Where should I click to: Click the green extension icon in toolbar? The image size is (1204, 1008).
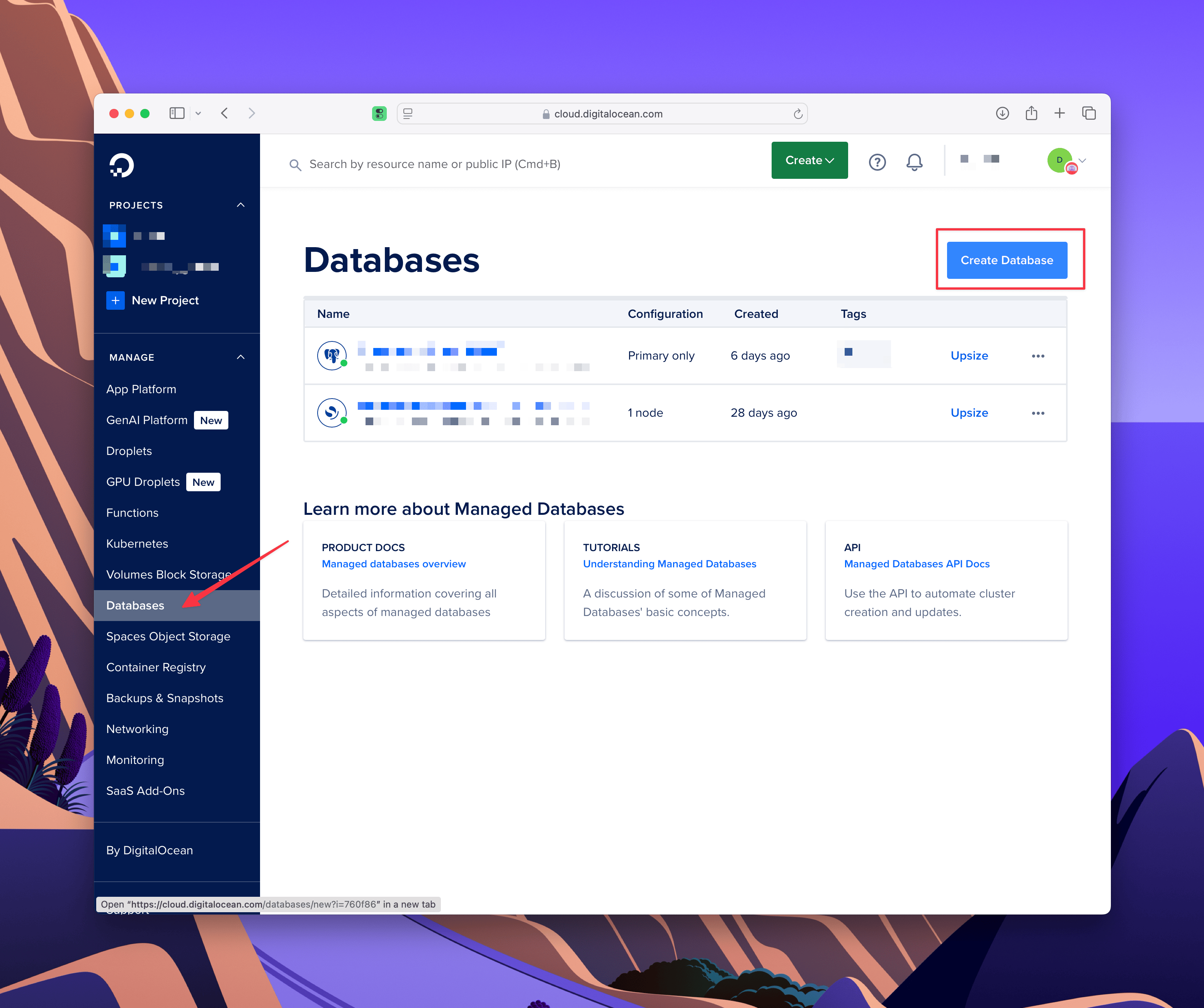379,114
